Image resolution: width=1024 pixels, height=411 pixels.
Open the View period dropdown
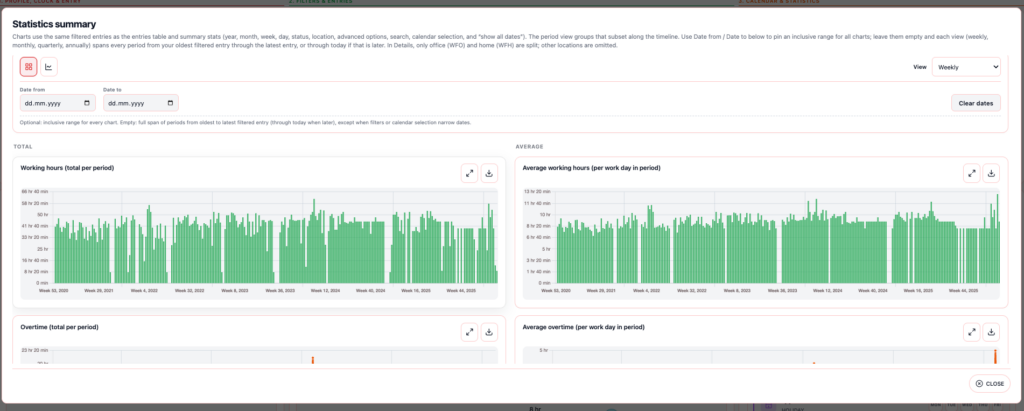pyautogui.click(x=965, y=66)
